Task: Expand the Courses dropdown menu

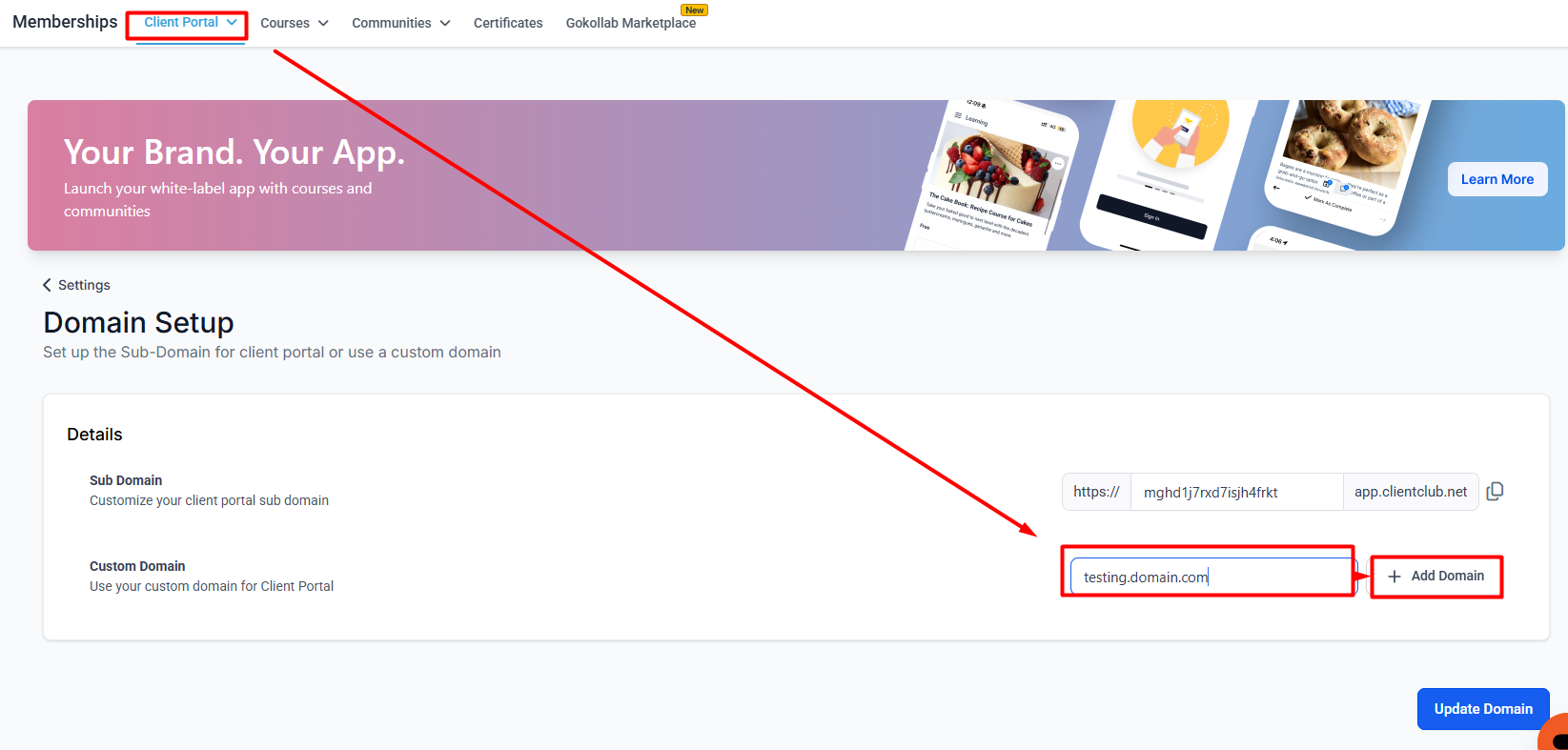Action: point(294,23)
